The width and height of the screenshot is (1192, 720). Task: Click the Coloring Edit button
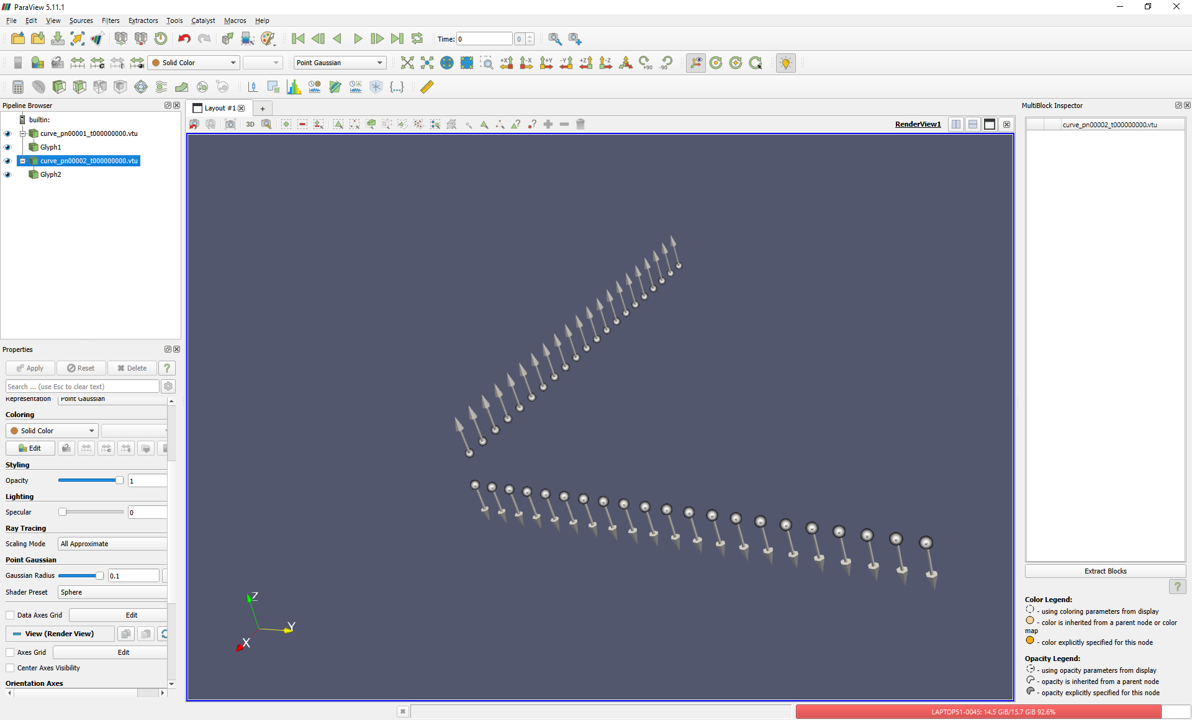pos(30,449)
